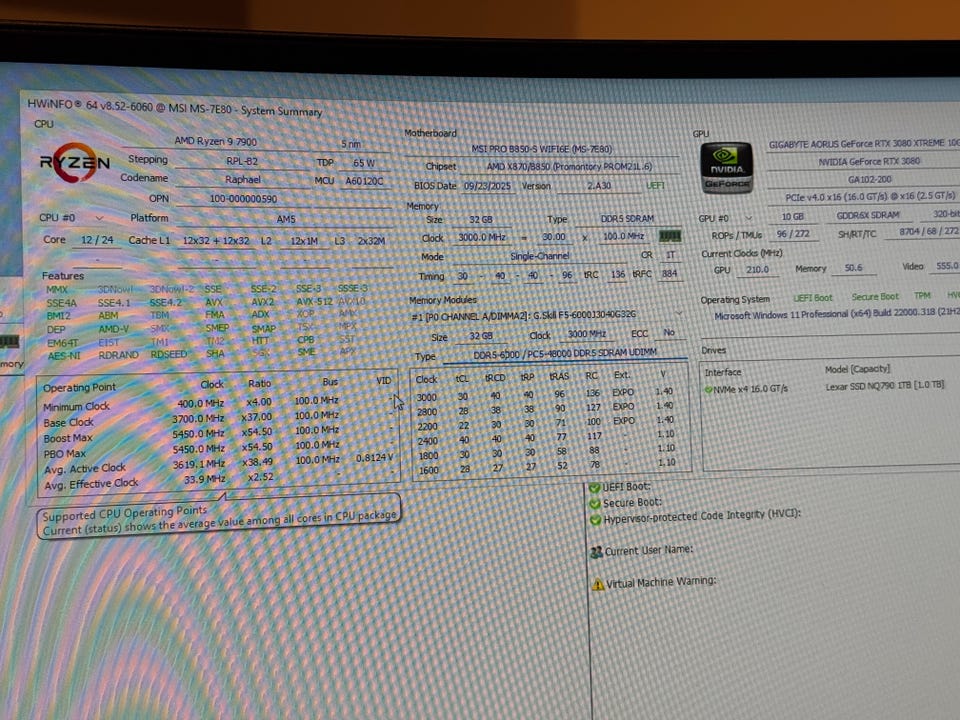Click the Microsoft Windows 11 Professional OS entry
This screenshot has width=960, height=720.
click(x=837, y=315)
